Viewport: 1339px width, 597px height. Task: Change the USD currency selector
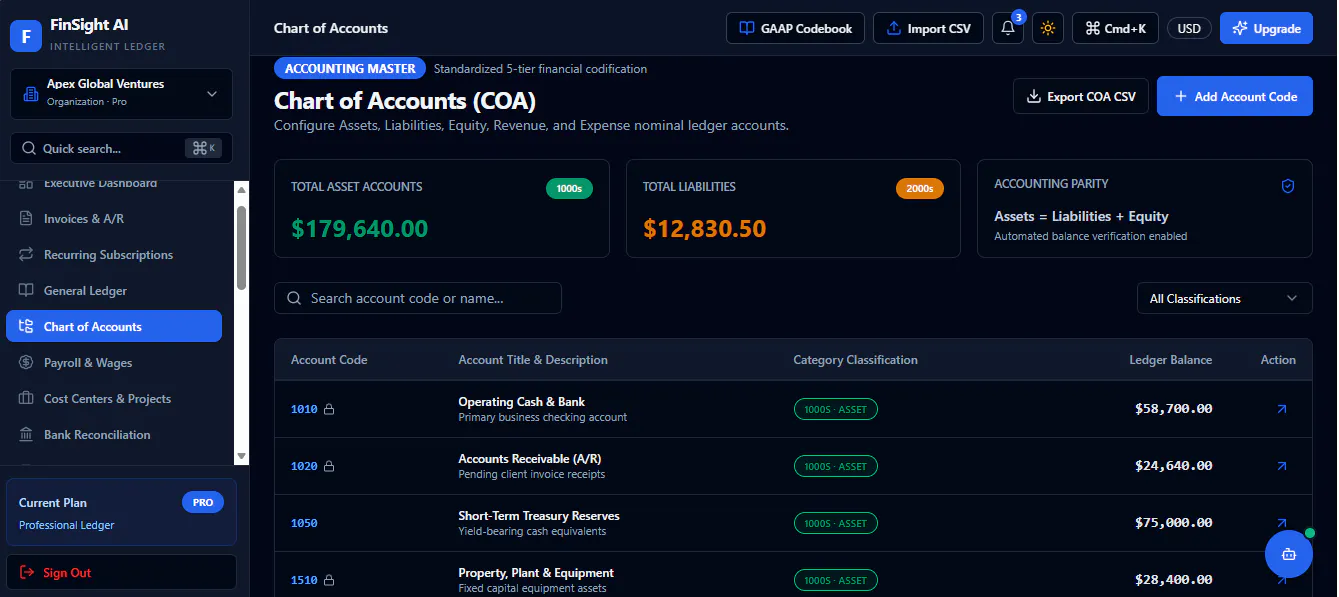click(1189, 28)
